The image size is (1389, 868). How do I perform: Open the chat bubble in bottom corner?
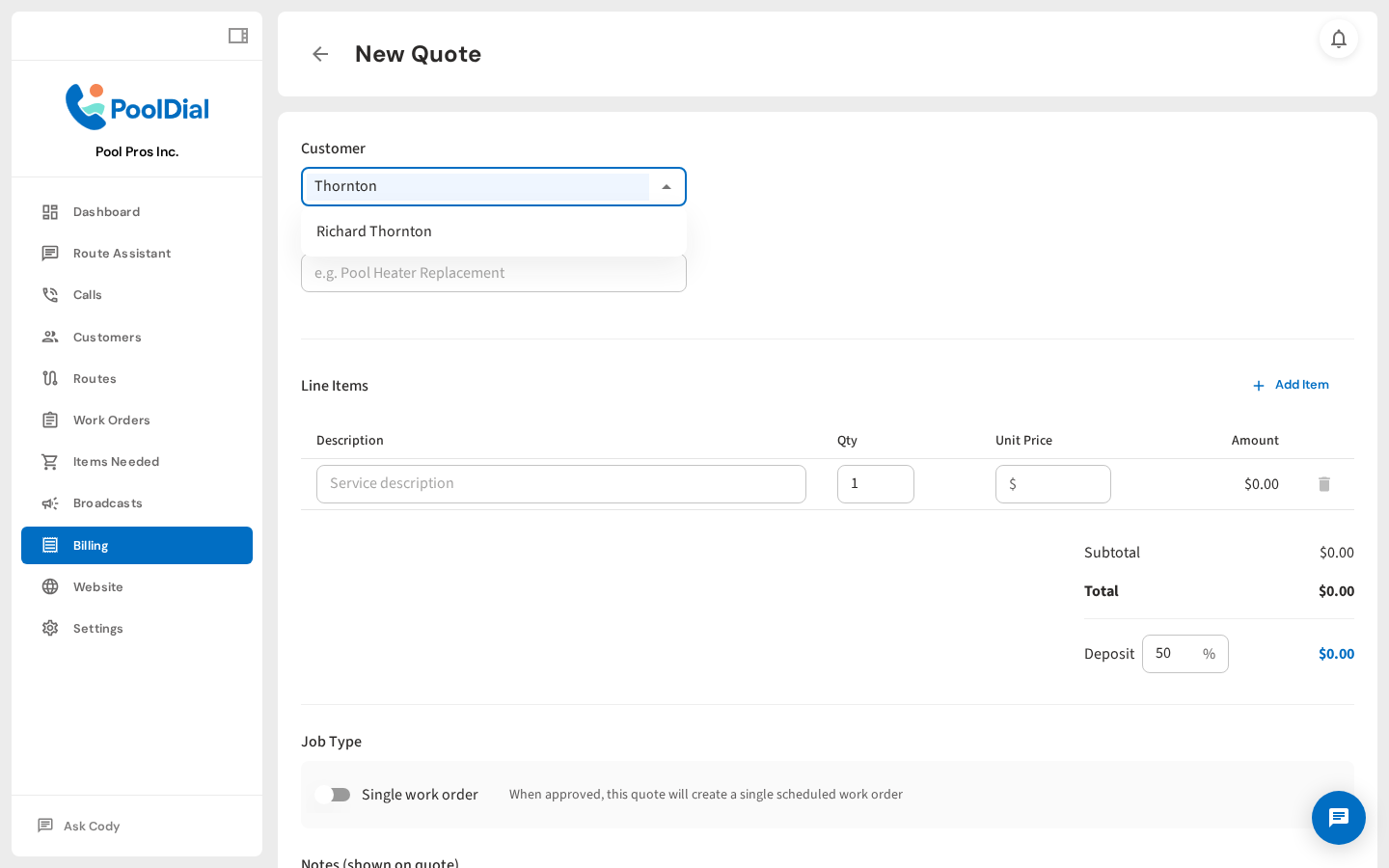[1339, 818]
